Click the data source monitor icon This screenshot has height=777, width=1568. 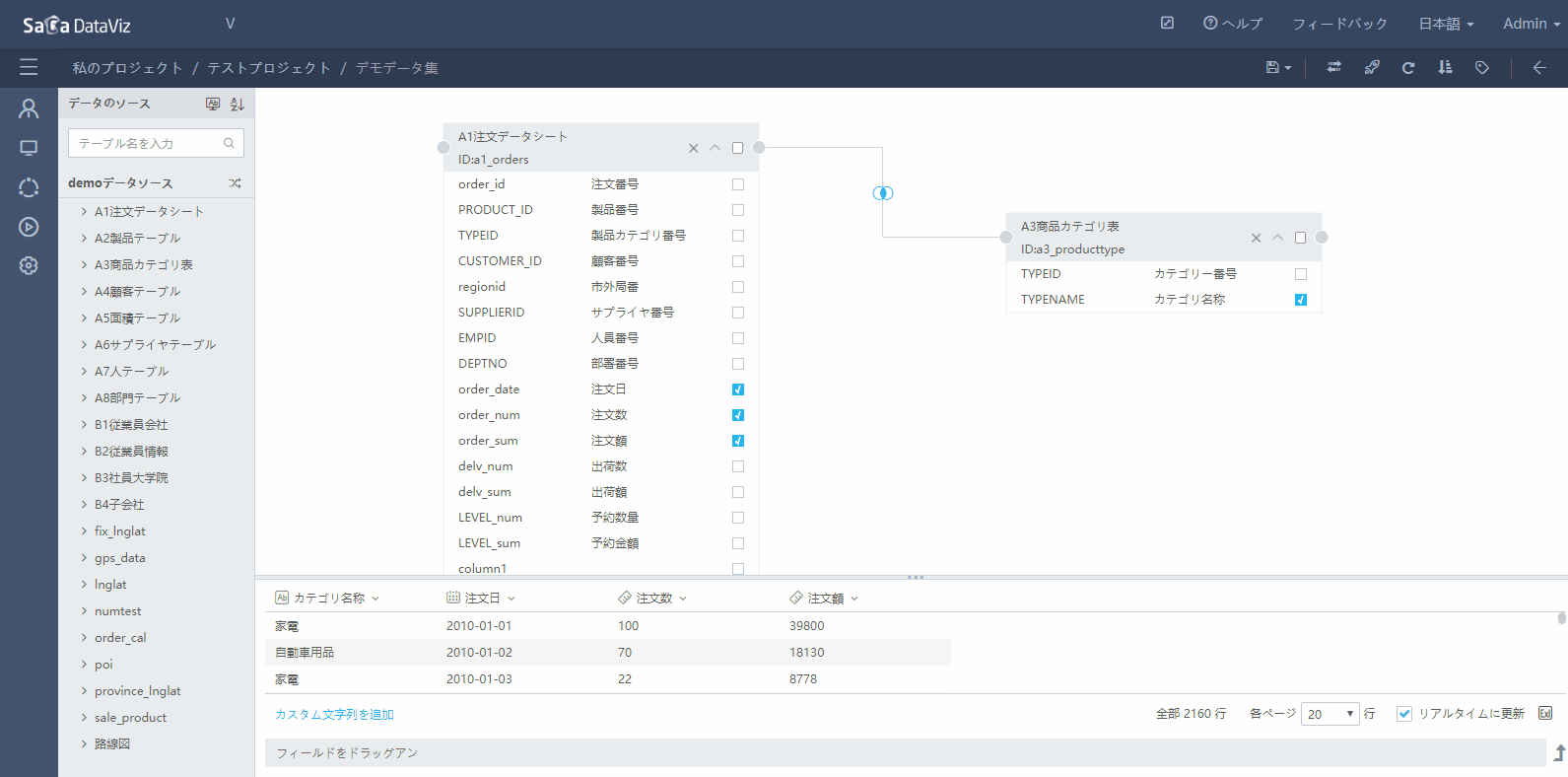click(213, 104)
